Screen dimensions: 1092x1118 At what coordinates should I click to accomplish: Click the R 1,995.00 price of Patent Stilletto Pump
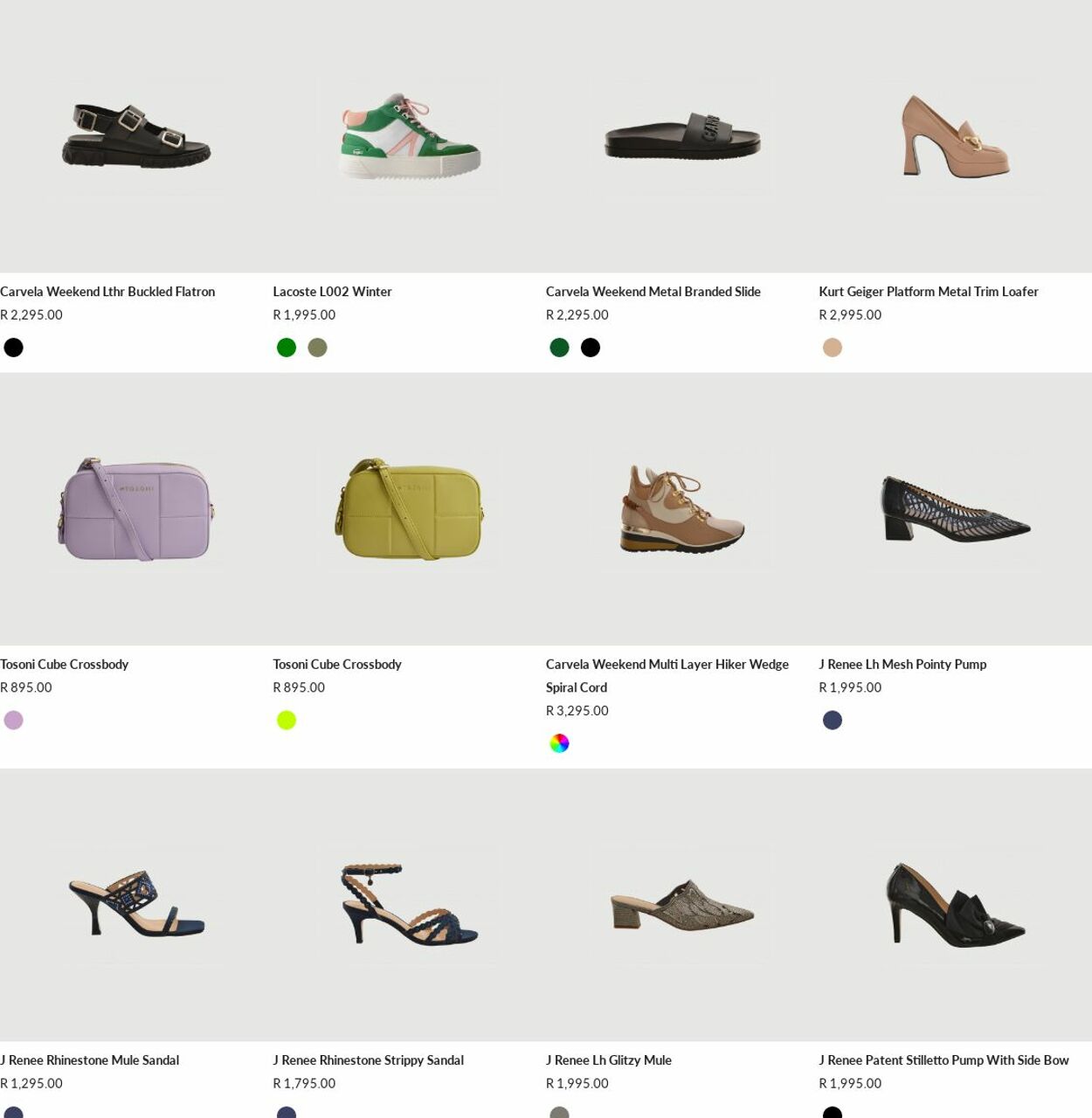click(x=850, y=1084)
